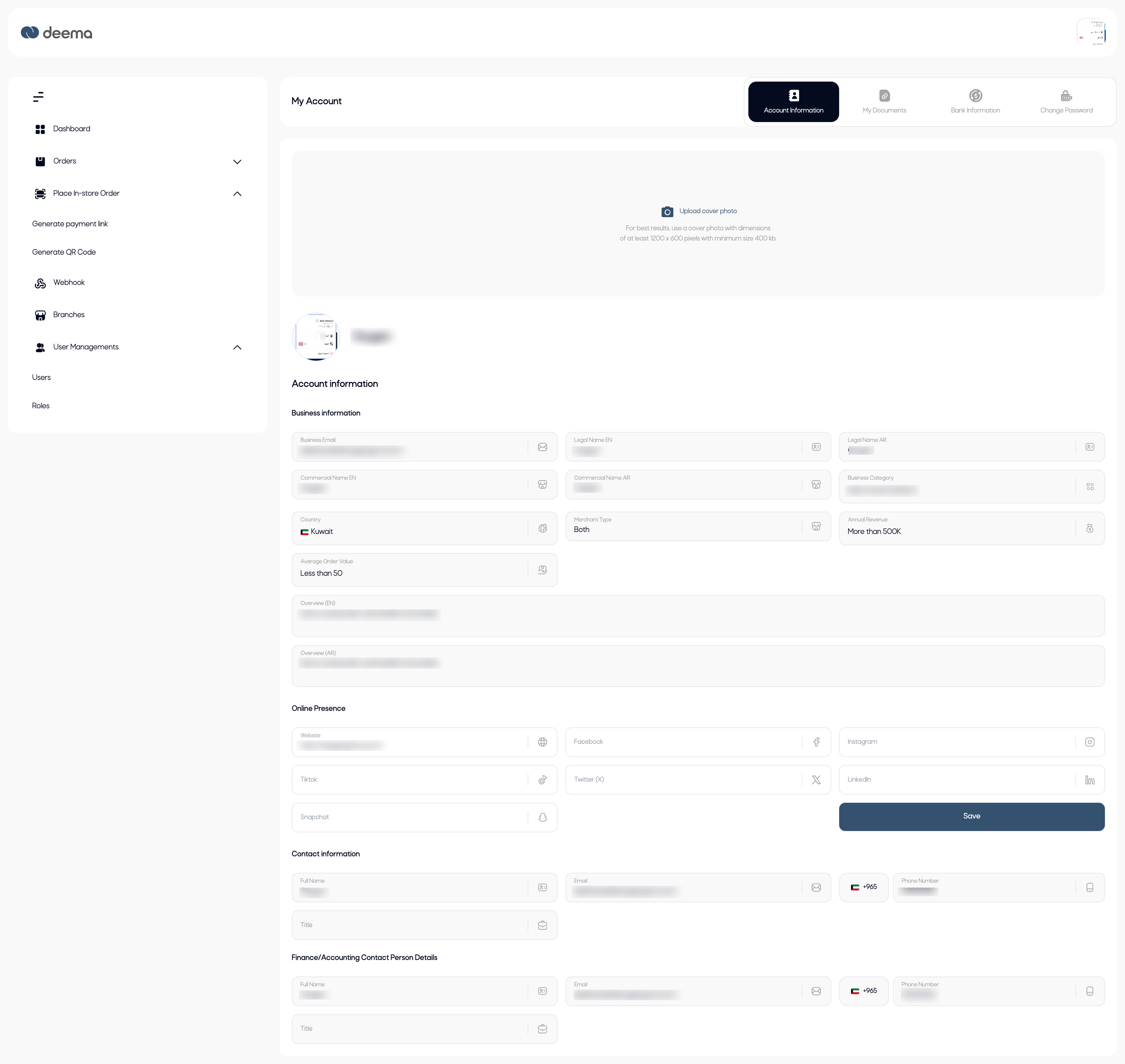Image resolution: width=1125 pixels, height=1064 pixels.
Task: Click the Instagram icon in its field
Action: [x=1089, y=742]
